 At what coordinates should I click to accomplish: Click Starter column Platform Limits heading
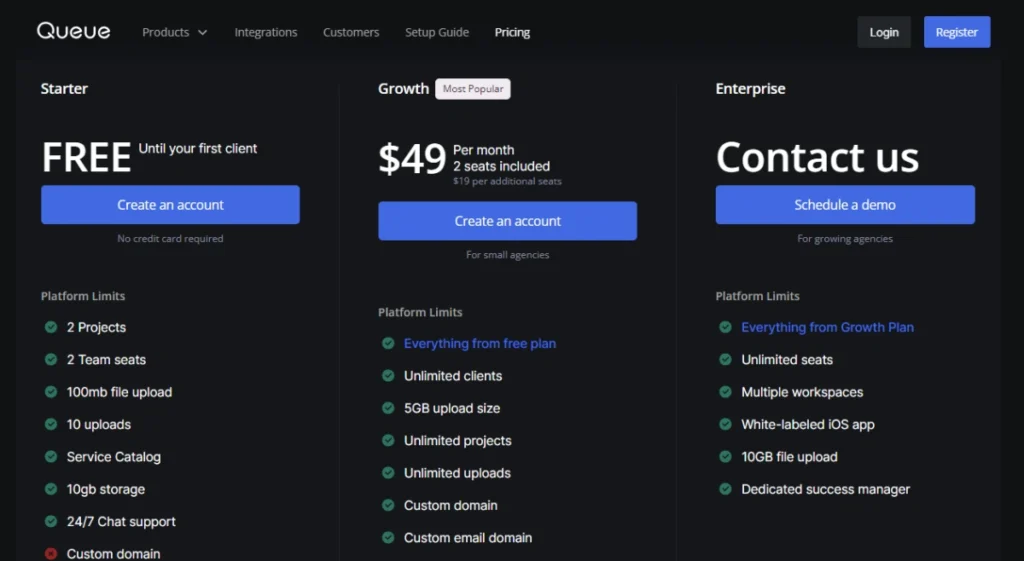(x=83, y=296)
